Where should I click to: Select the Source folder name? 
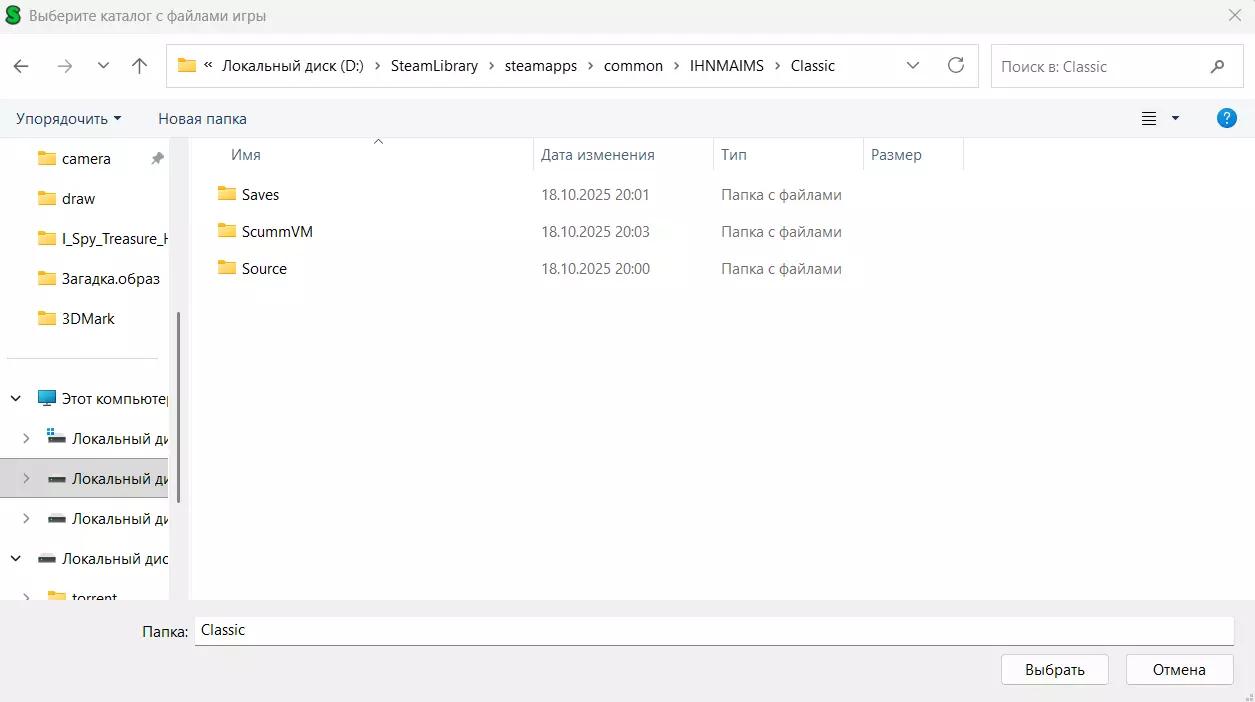click(264, 269)
